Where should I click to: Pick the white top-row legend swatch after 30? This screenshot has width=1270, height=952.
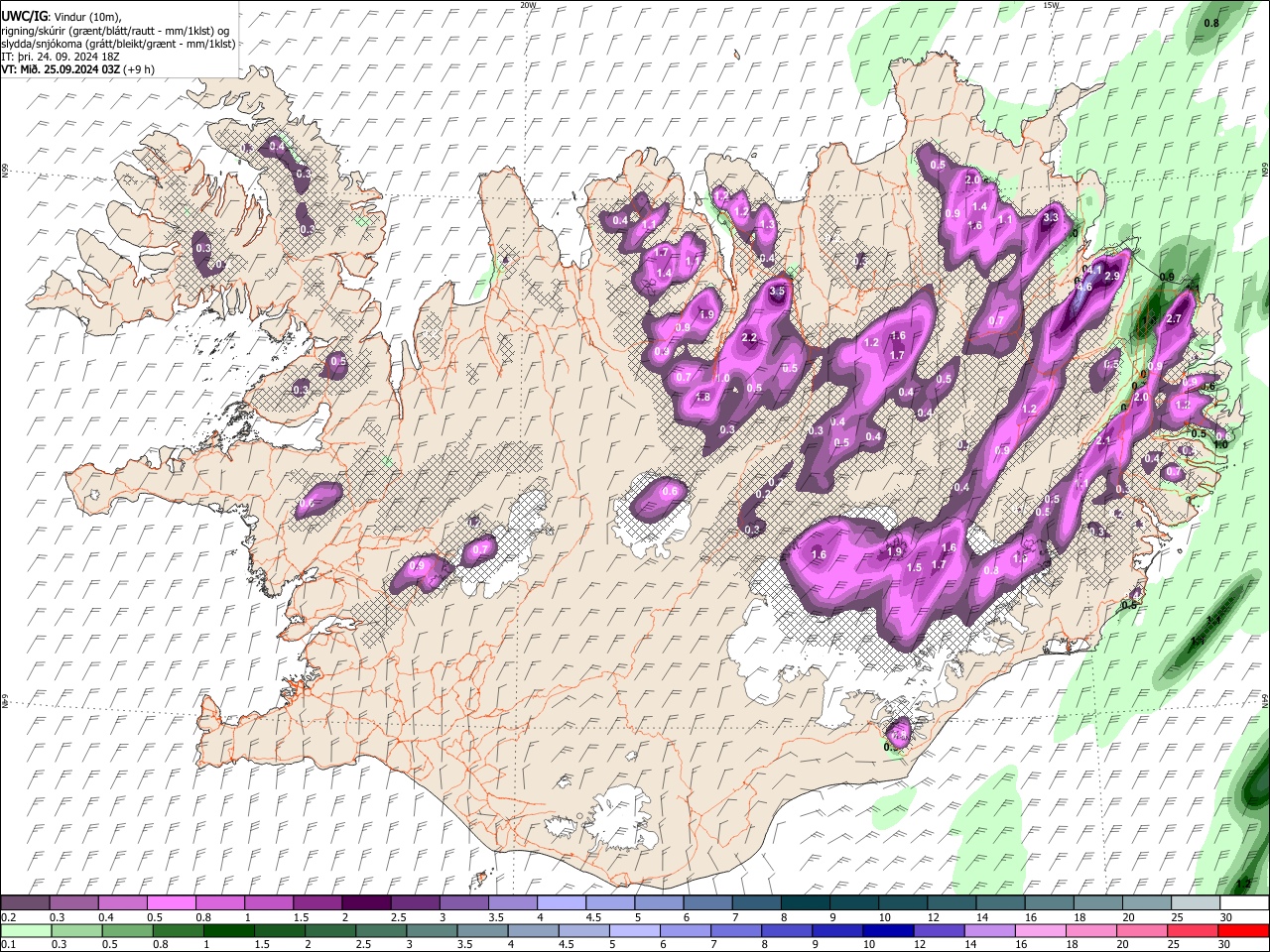[1242, 903]
